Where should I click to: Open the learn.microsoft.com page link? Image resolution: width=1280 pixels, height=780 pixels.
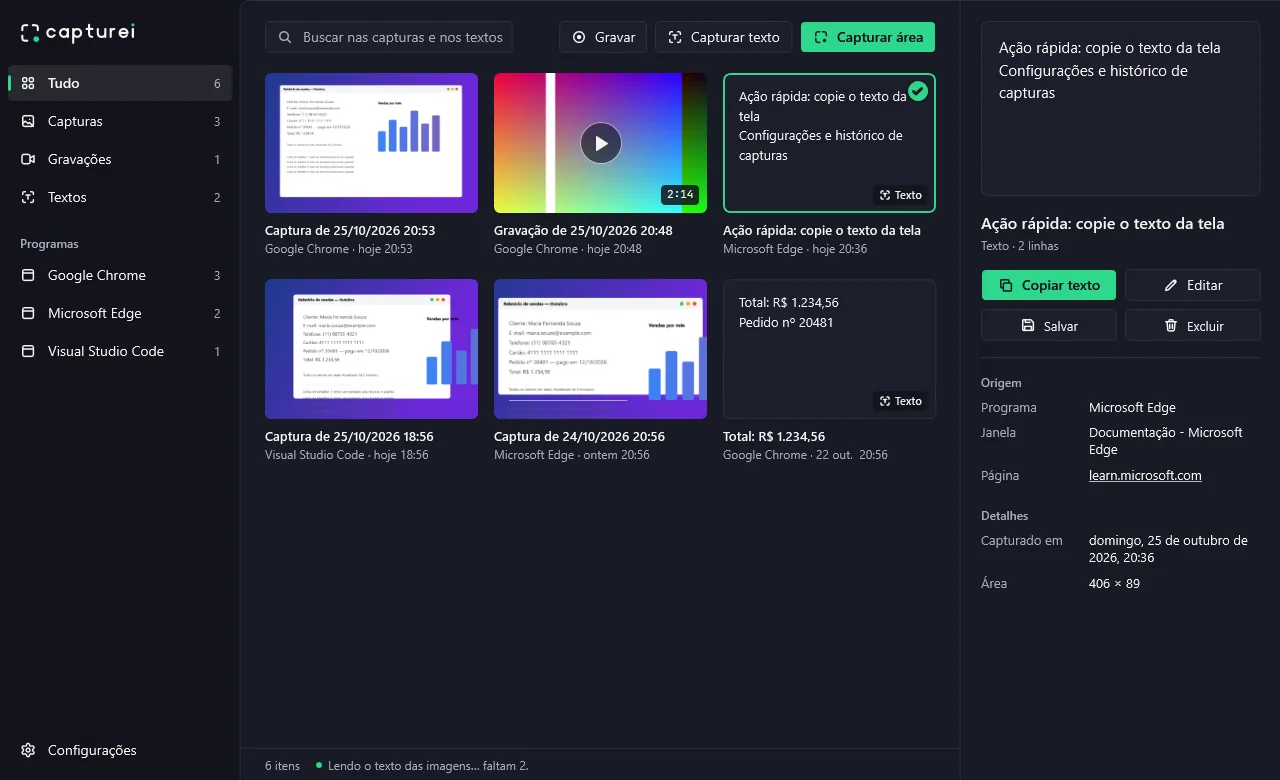click(x=1145, y=476)
